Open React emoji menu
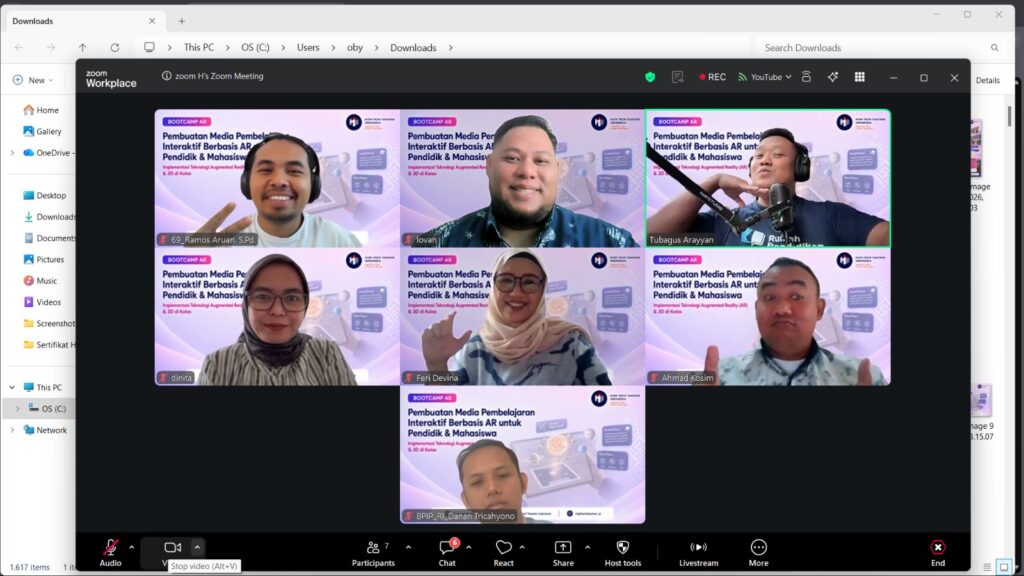Screen dimensions: 1024x576 (x=504, y=552)
